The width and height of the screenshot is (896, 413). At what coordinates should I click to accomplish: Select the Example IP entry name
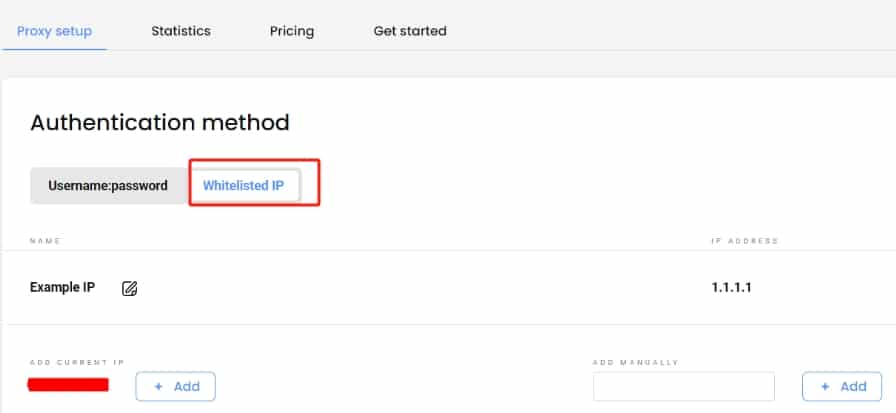(62, 287)
